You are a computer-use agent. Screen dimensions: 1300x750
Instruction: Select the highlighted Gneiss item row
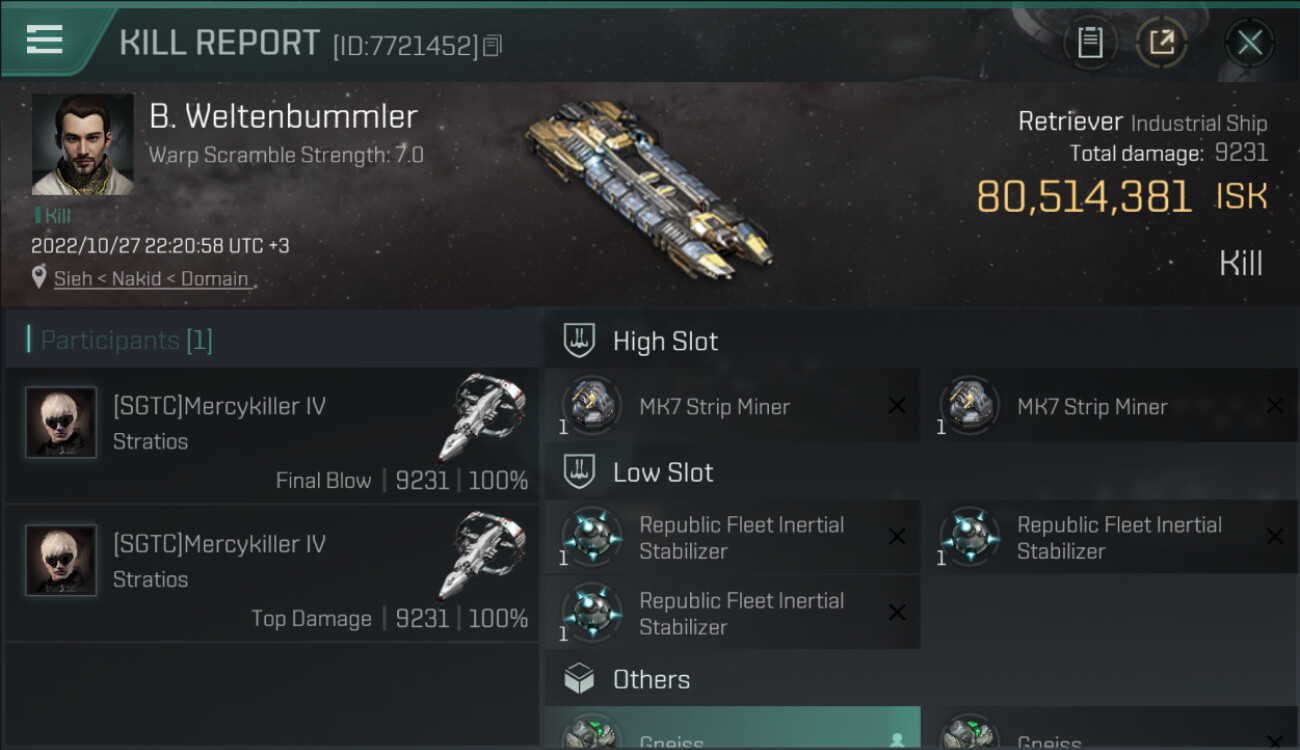point(732,730)
